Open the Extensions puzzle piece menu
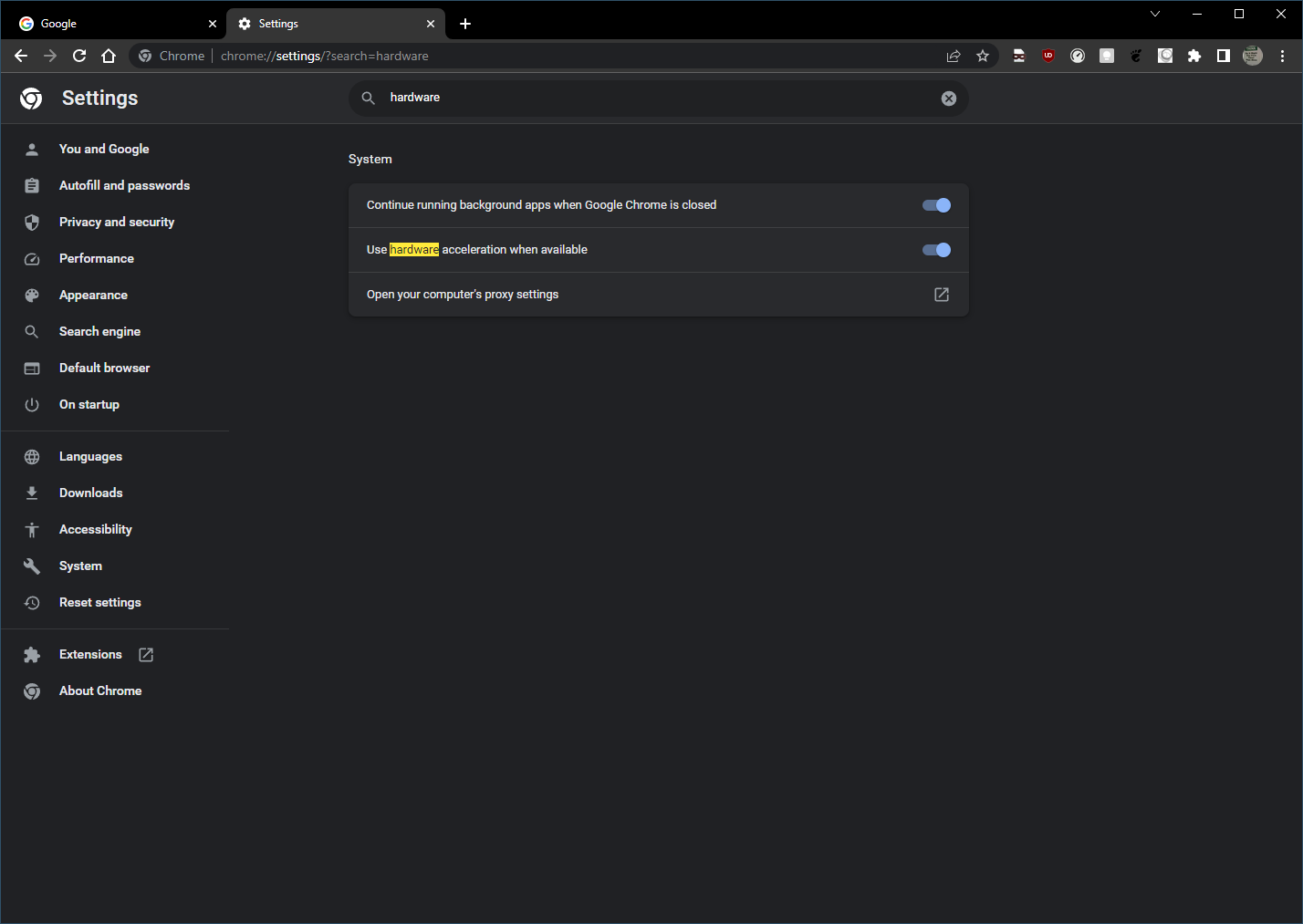The image size is (1303, 924). click(1194, 56)
